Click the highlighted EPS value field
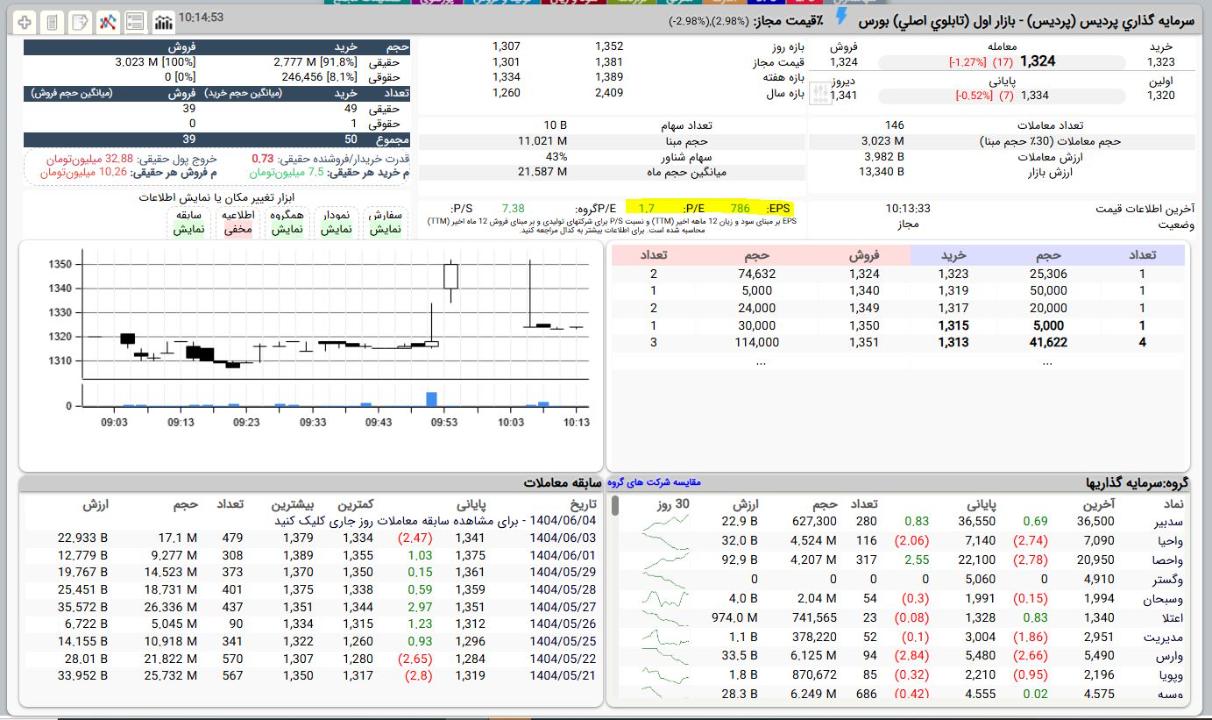The height and width of the screenshot is (720, 1212). coord(740,208)
